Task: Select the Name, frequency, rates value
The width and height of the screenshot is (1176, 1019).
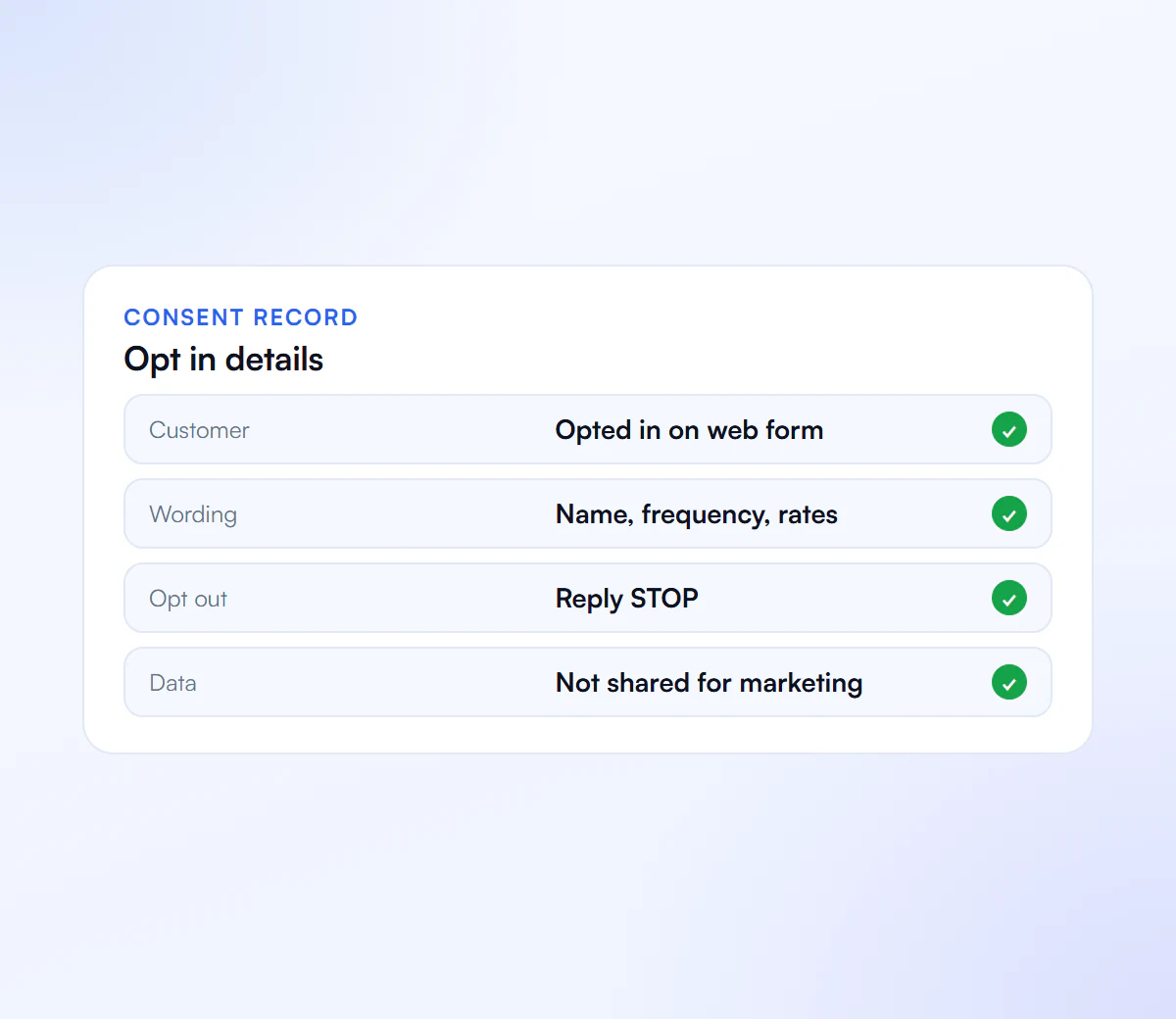Action: (x=697, y=514)
